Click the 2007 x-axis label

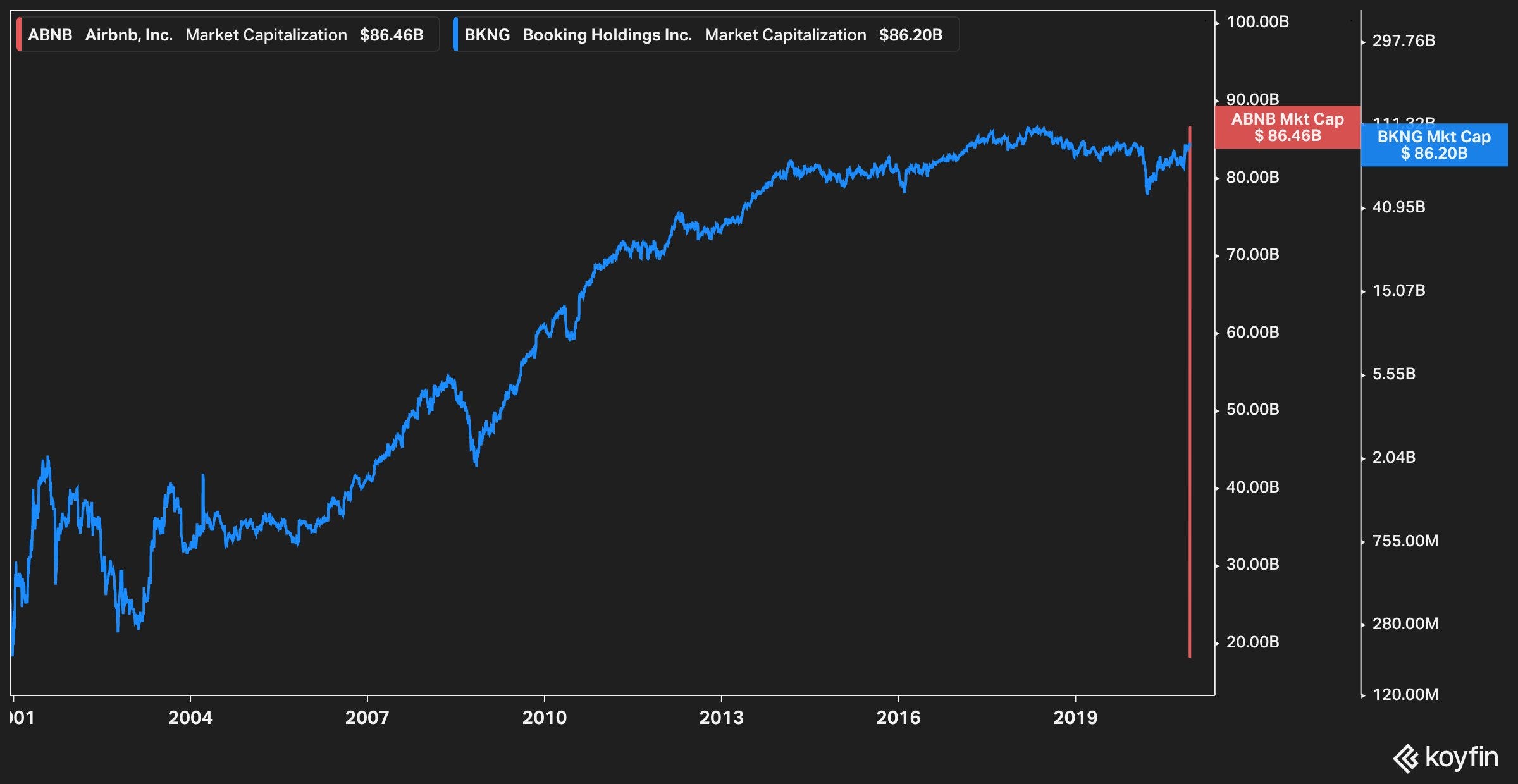tap(367, 718)
